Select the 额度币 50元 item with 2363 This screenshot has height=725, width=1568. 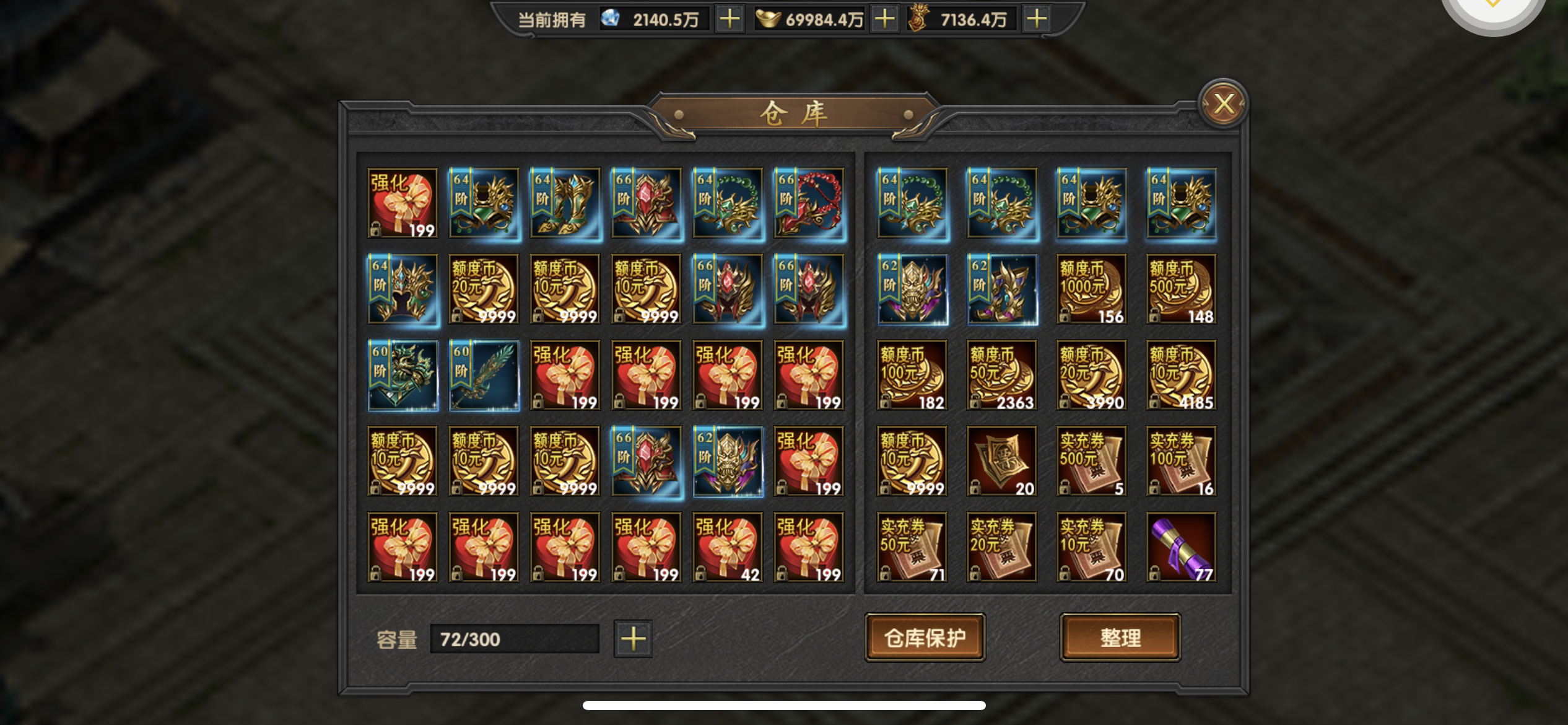click(1001, 375)
